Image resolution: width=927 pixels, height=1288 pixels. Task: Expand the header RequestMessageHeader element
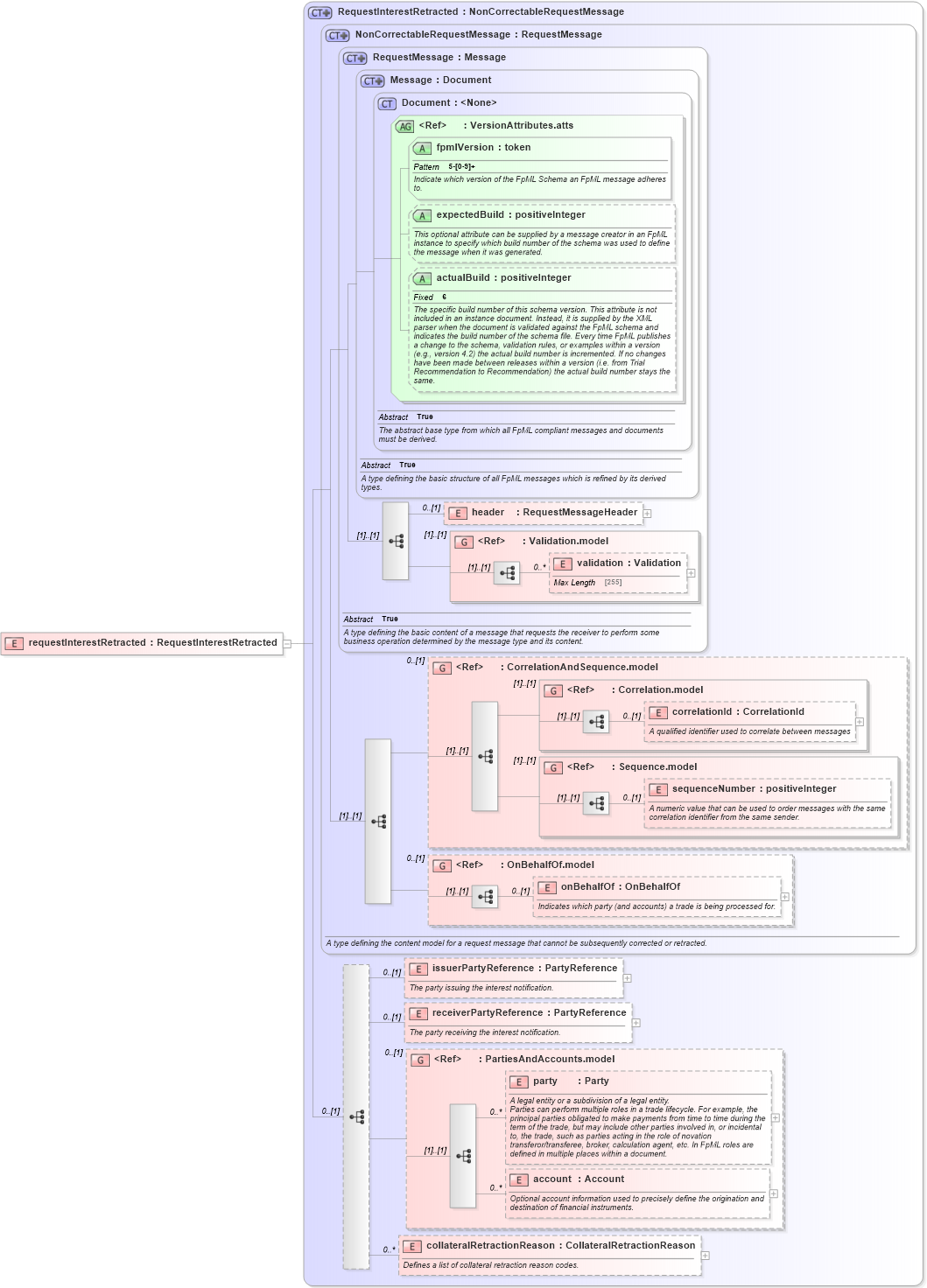tap(648, 514)
